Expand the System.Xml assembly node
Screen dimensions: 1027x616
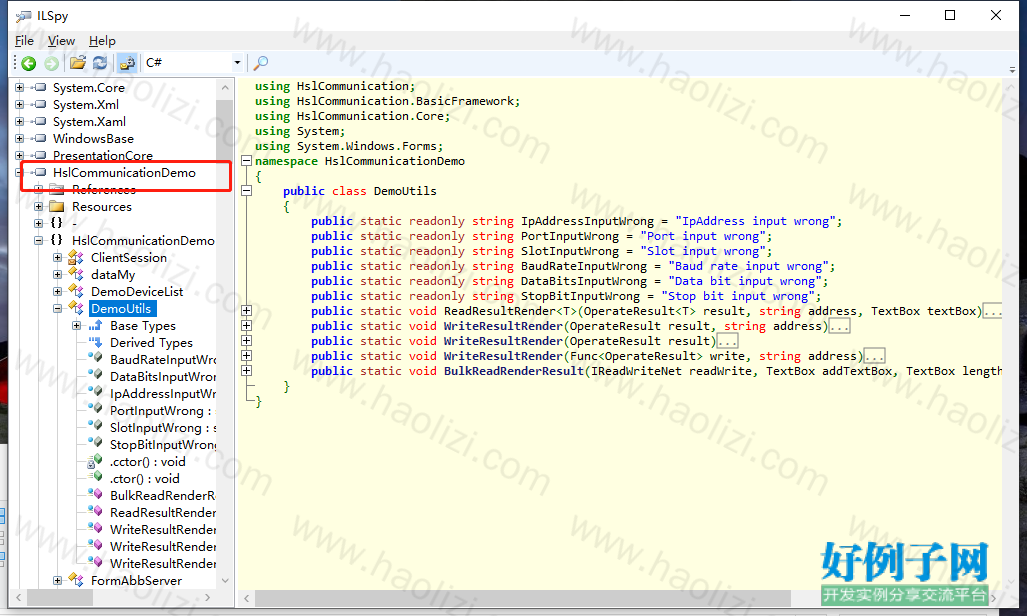[x=19, y=104]
